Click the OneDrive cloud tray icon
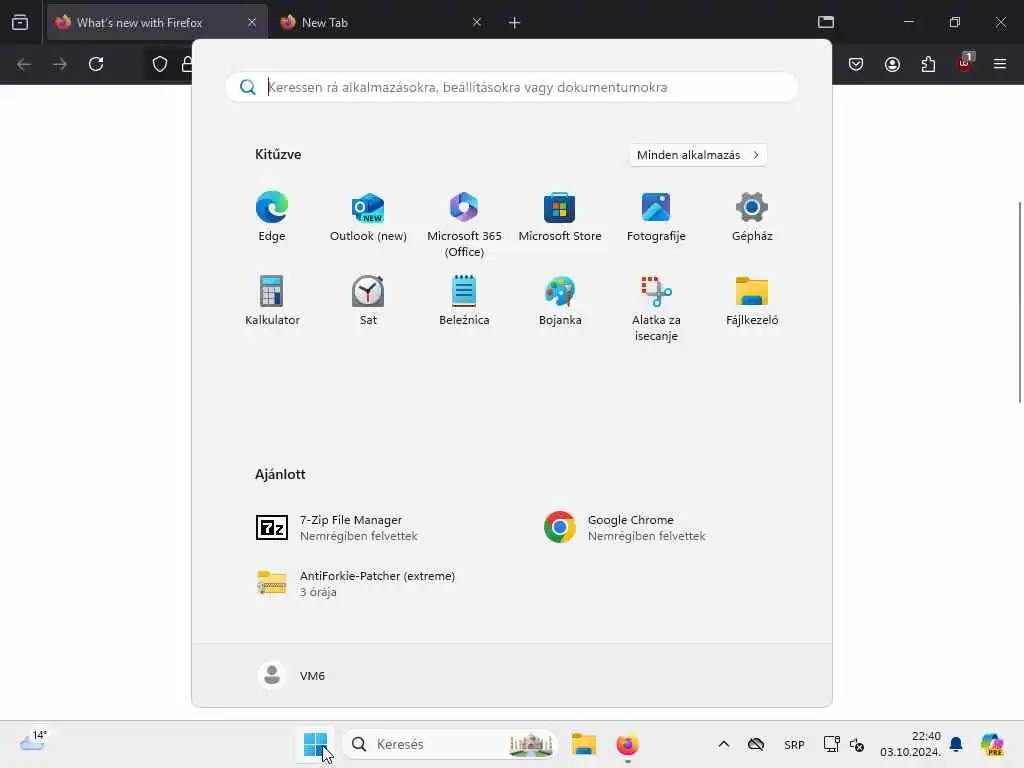 click(x=756, y=744)
